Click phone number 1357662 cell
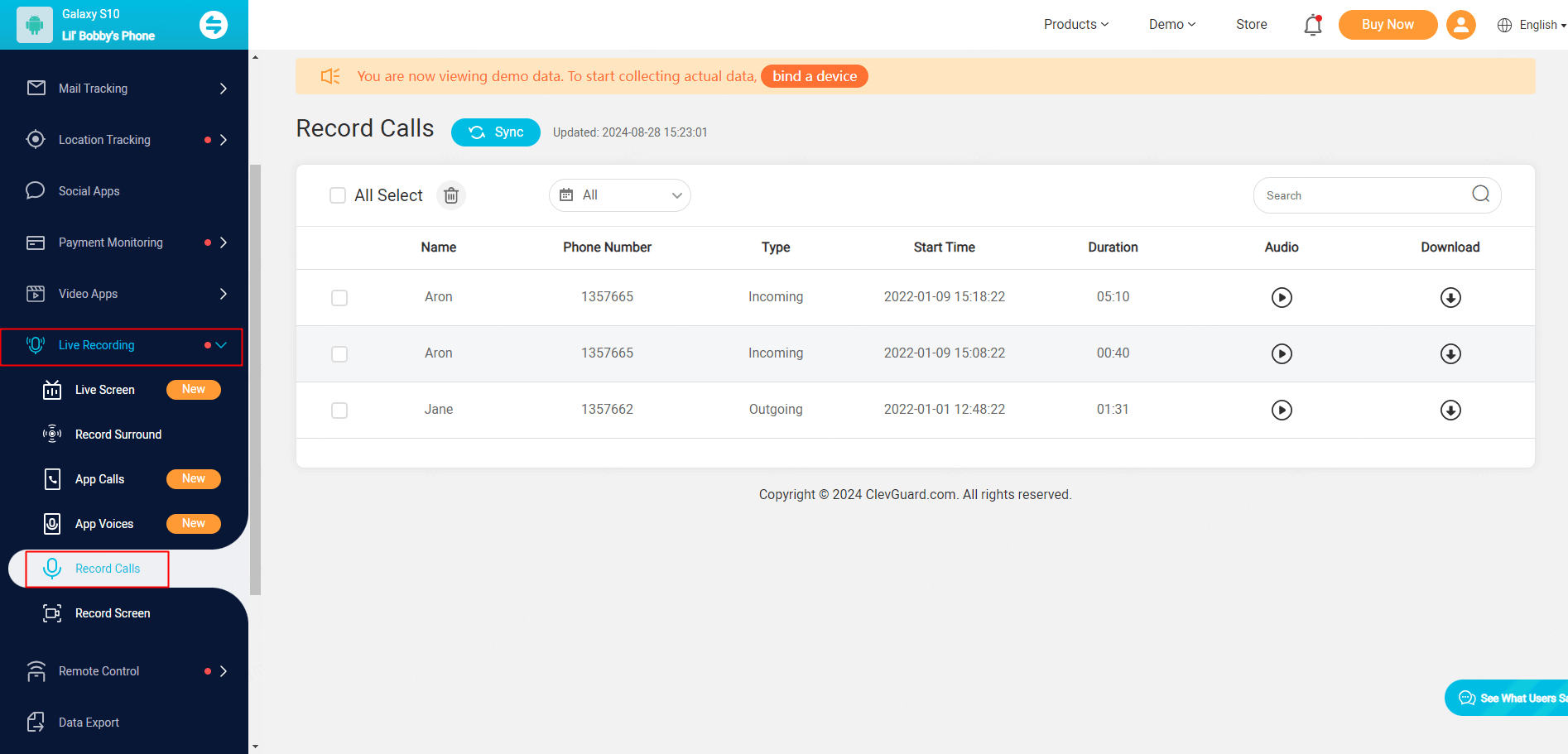 pyautogui.click(x=607, y=410)
